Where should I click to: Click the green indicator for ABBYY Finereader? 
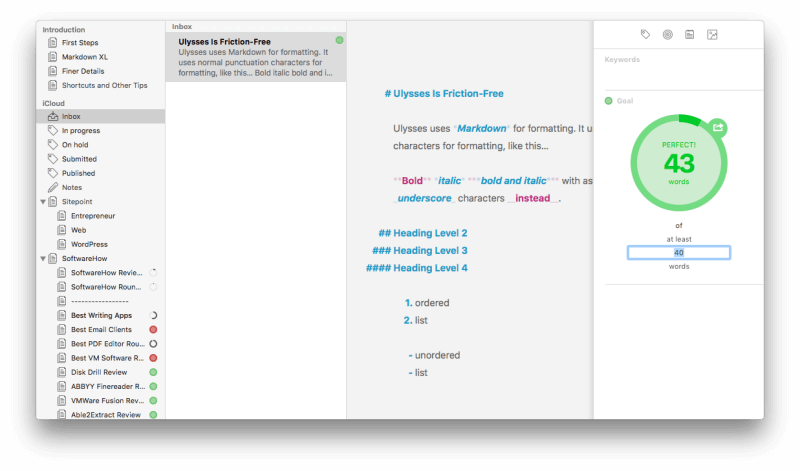click(x=153, y=387)
